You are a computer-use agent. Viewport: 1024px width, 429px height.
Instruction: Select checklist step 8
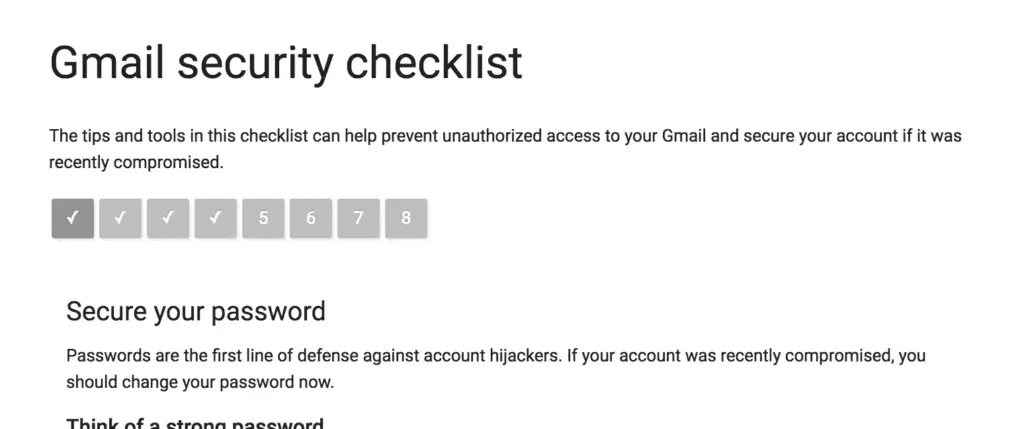point(406,218)
